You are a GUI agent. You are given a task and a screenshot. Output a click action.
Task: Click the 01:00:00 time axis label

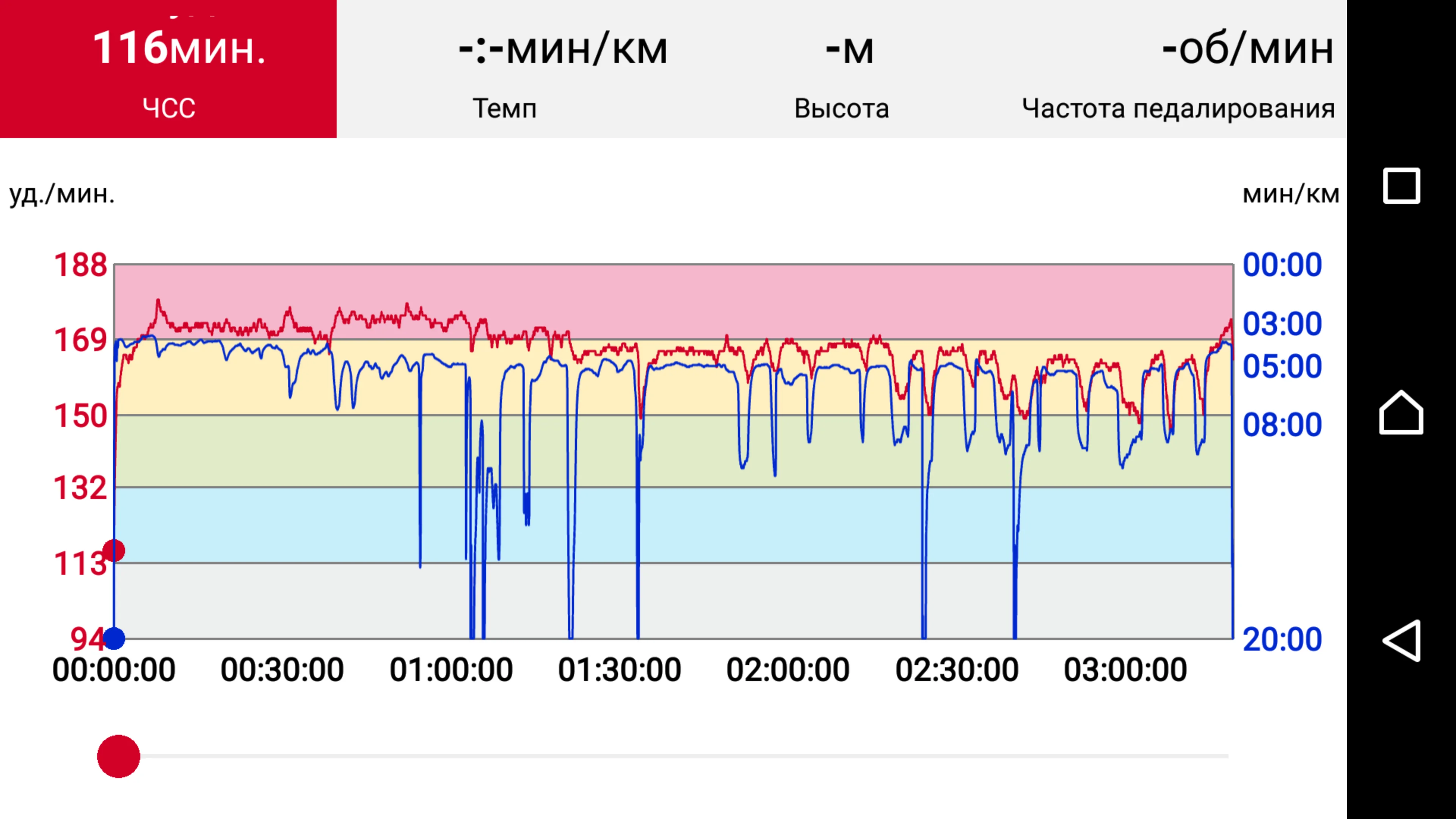click(x=451, y=670)
